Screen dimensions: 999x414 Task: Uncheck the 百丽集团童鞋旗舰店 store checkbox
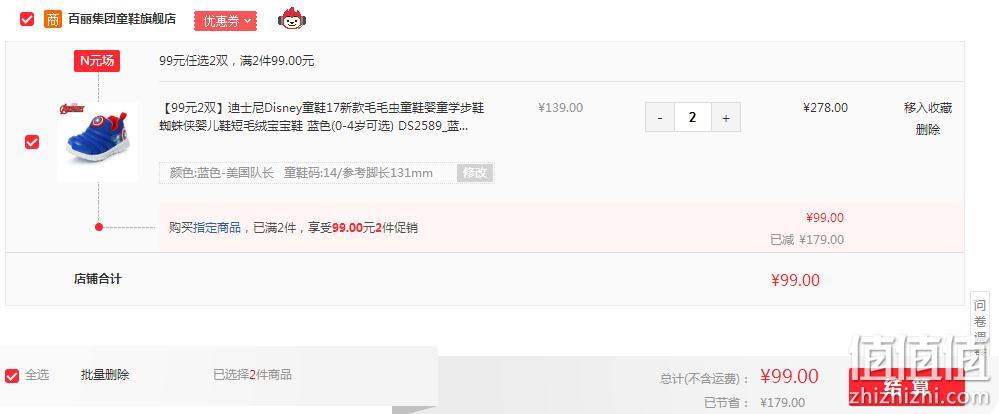(x=27, y=19)
